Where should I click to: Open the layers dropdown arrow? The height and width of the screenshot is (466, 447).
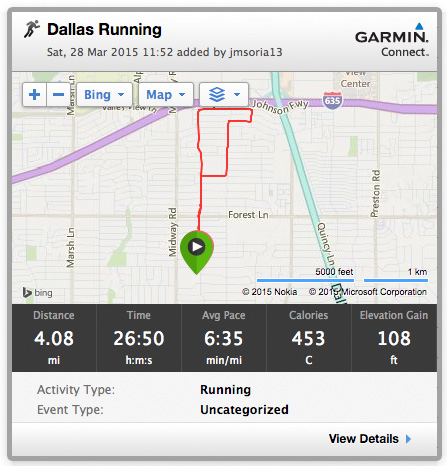coord(237,95)
